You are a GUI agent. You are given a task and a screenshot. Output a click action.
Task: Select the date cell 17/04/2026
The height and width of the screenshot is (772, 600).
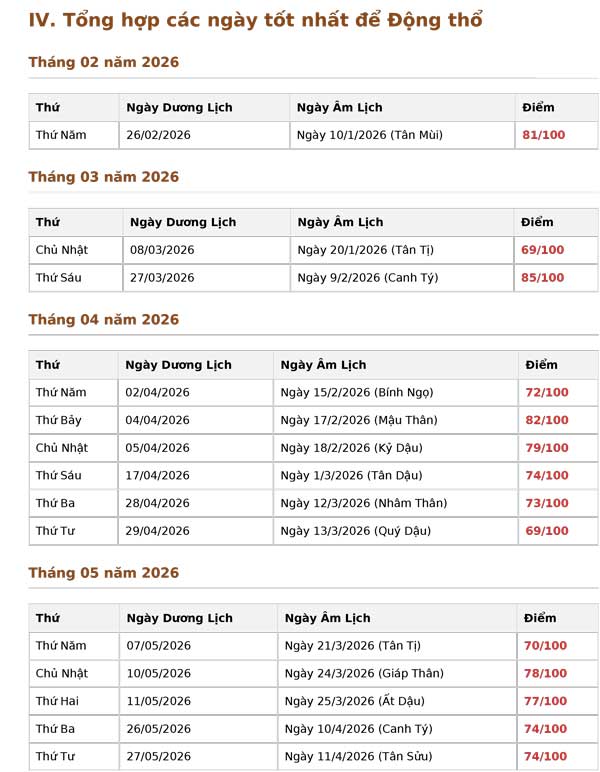pos(157,476)
